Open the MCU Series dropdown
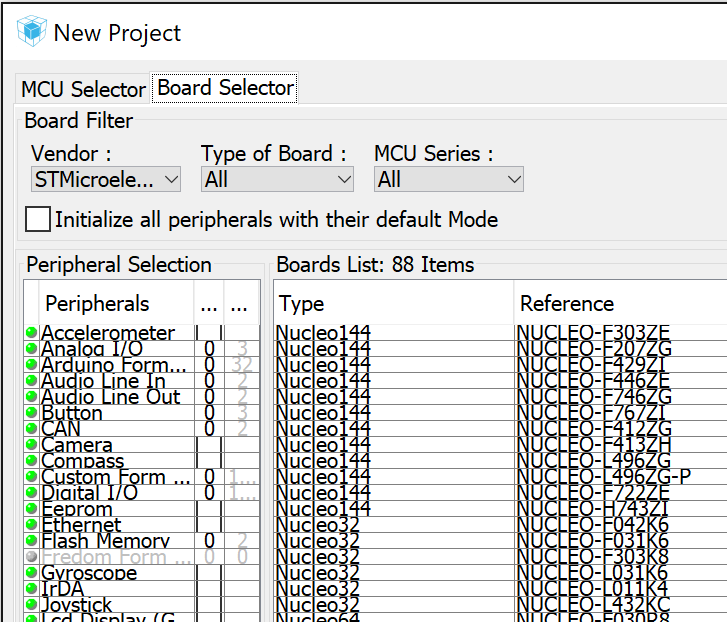Image resolution: width=727 pixels, height=622 pixels. coord(449,180)
